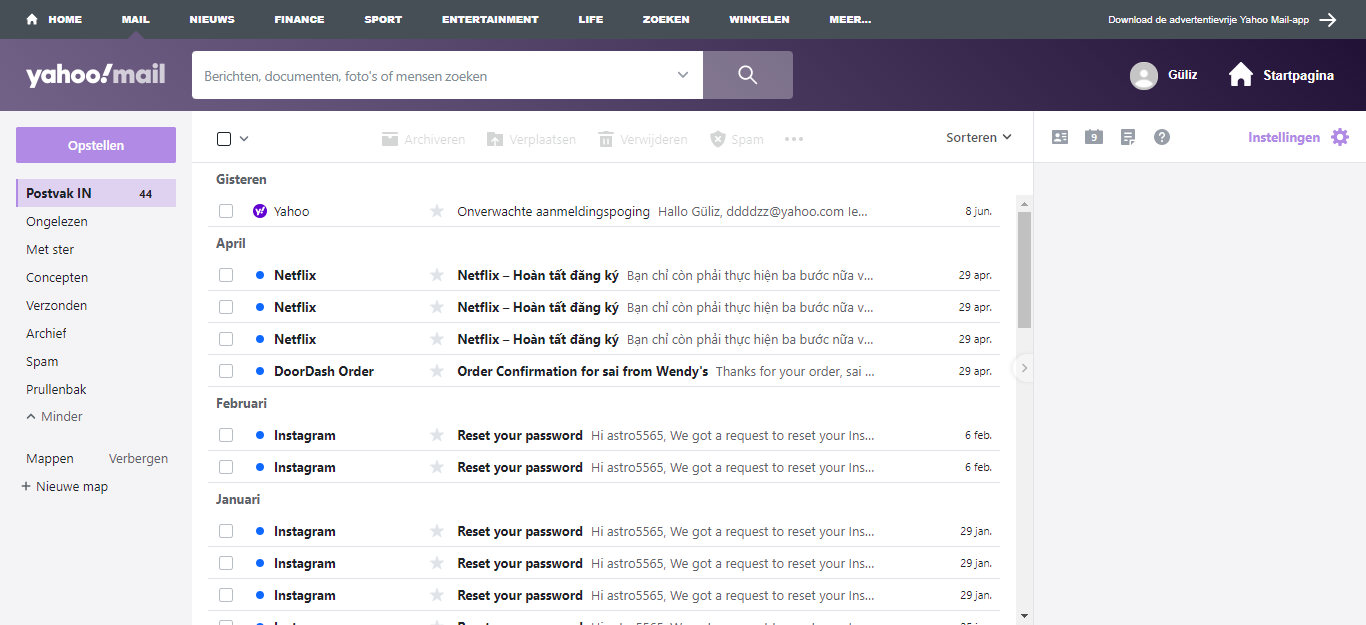
Task: Tick the checkbox for the DoorDash Order email
Action: (226, 371)
